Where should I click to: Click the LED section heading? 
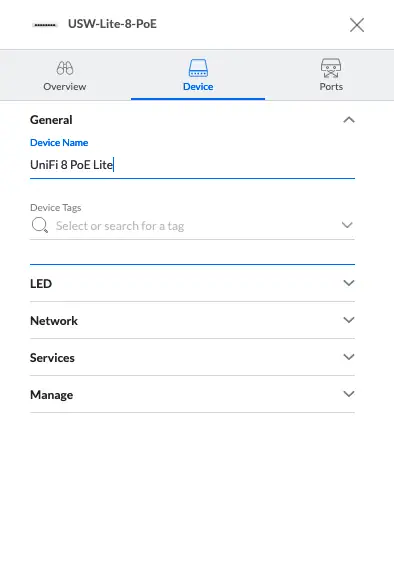pos(41,284)
